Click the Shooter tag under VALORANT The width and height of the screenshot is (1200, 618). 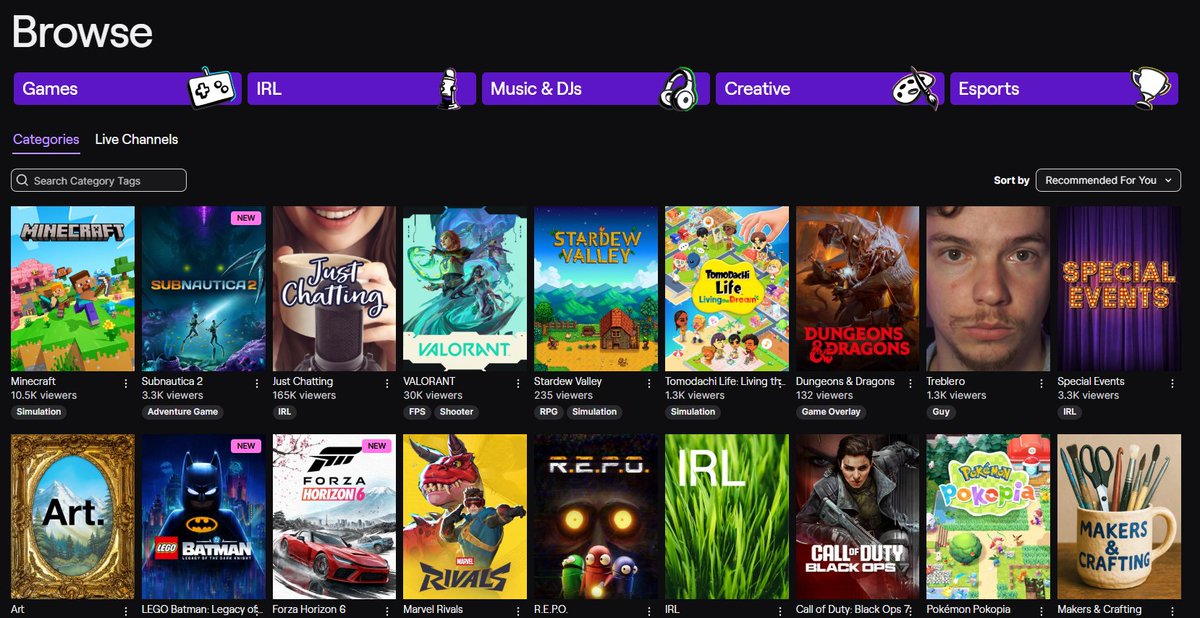click(x=457, y=412)
